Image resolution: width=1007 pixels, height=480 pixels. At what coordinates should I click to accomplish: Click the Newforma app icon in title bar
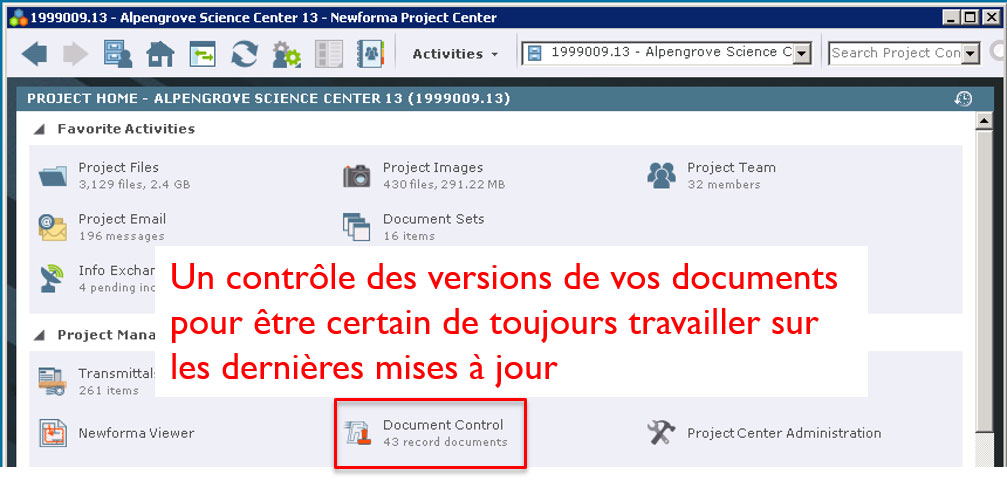(x=18, y=18)
